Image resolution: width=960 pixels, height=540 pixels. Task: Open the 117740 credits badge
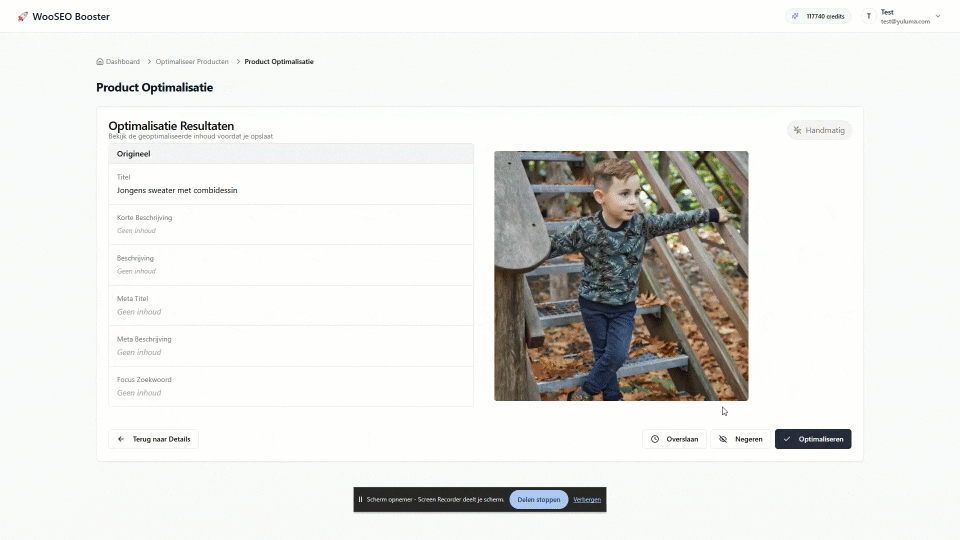pos(818,17)
